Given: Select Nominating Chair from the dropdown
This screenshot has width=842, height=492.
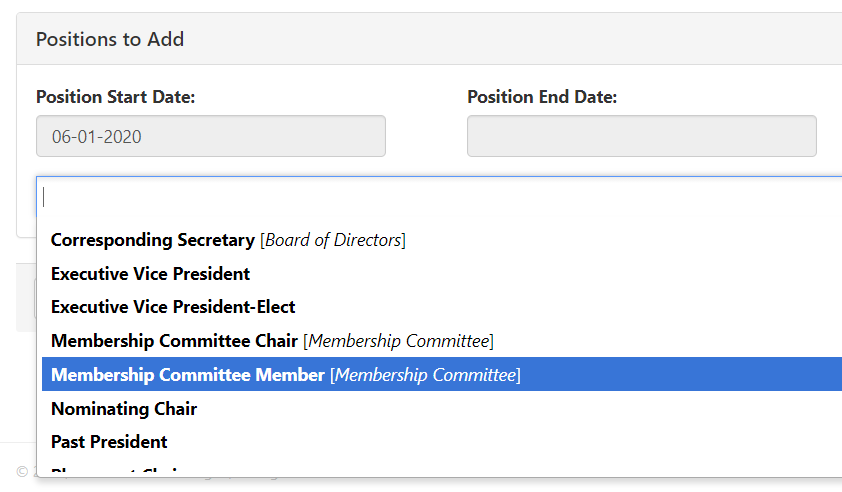Looking at the screenshot, I should point(124,408).
